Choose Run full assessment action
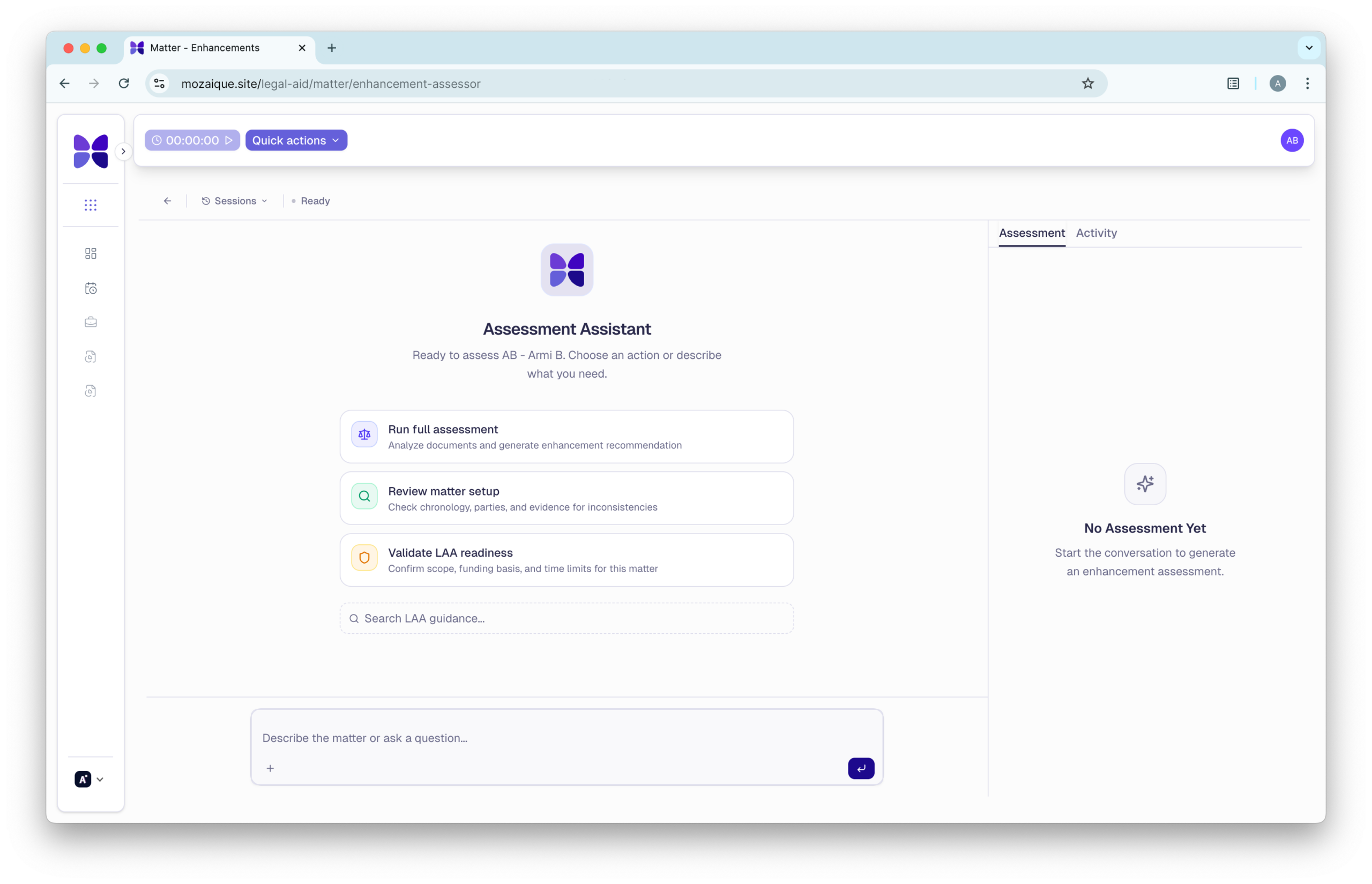Image resolution: width=1372 pixels, height=884 pixels. (566, 436)
